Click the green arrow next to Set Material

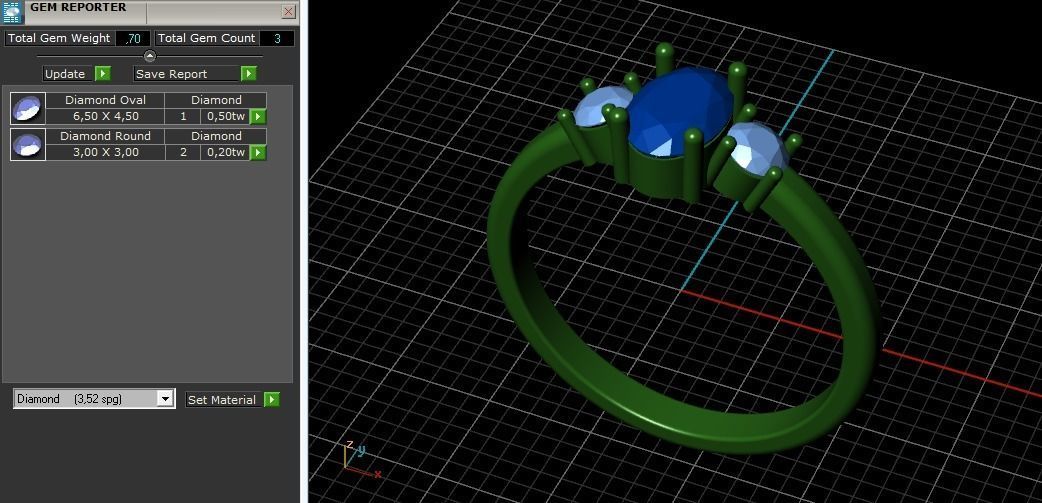[272, 399]
